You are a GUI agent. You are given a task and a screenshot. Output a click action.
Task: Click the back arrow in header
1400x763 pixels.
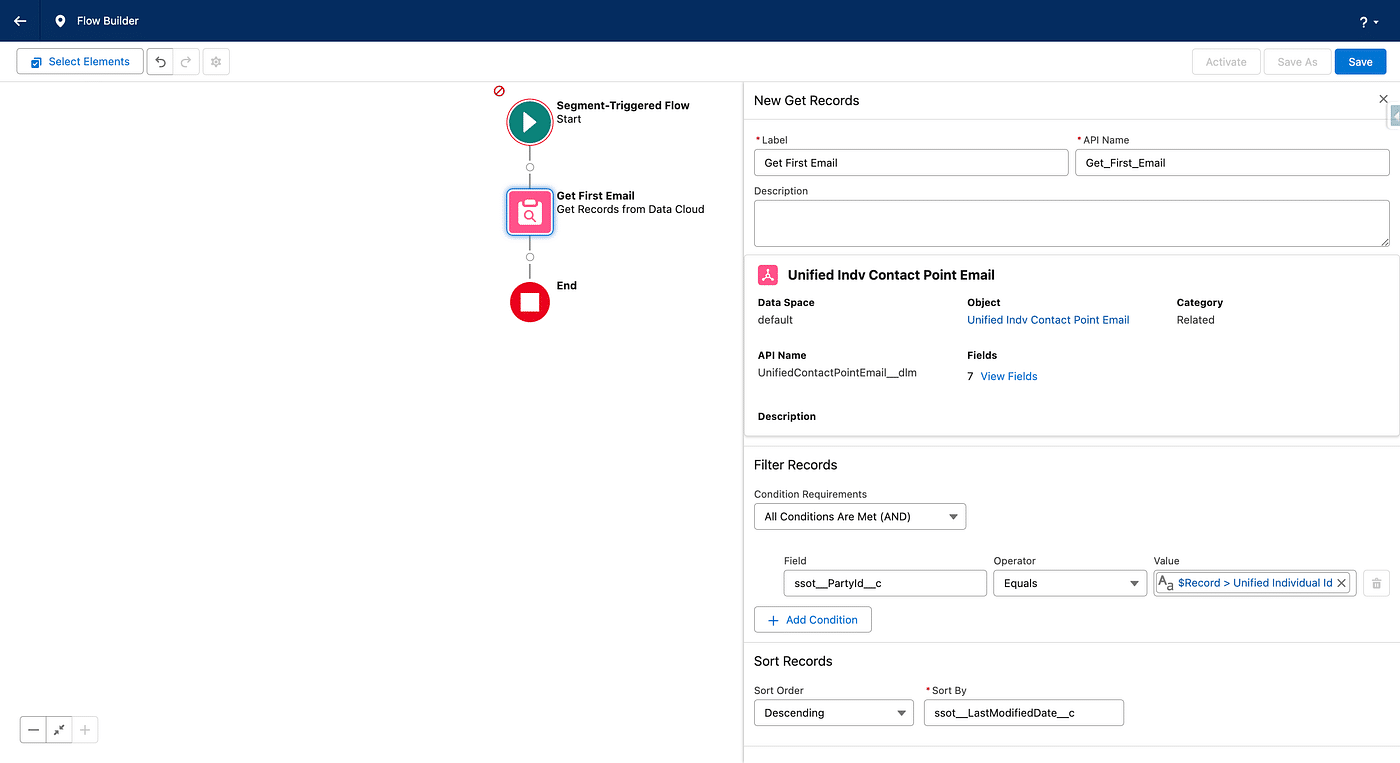tap(20, 21)
